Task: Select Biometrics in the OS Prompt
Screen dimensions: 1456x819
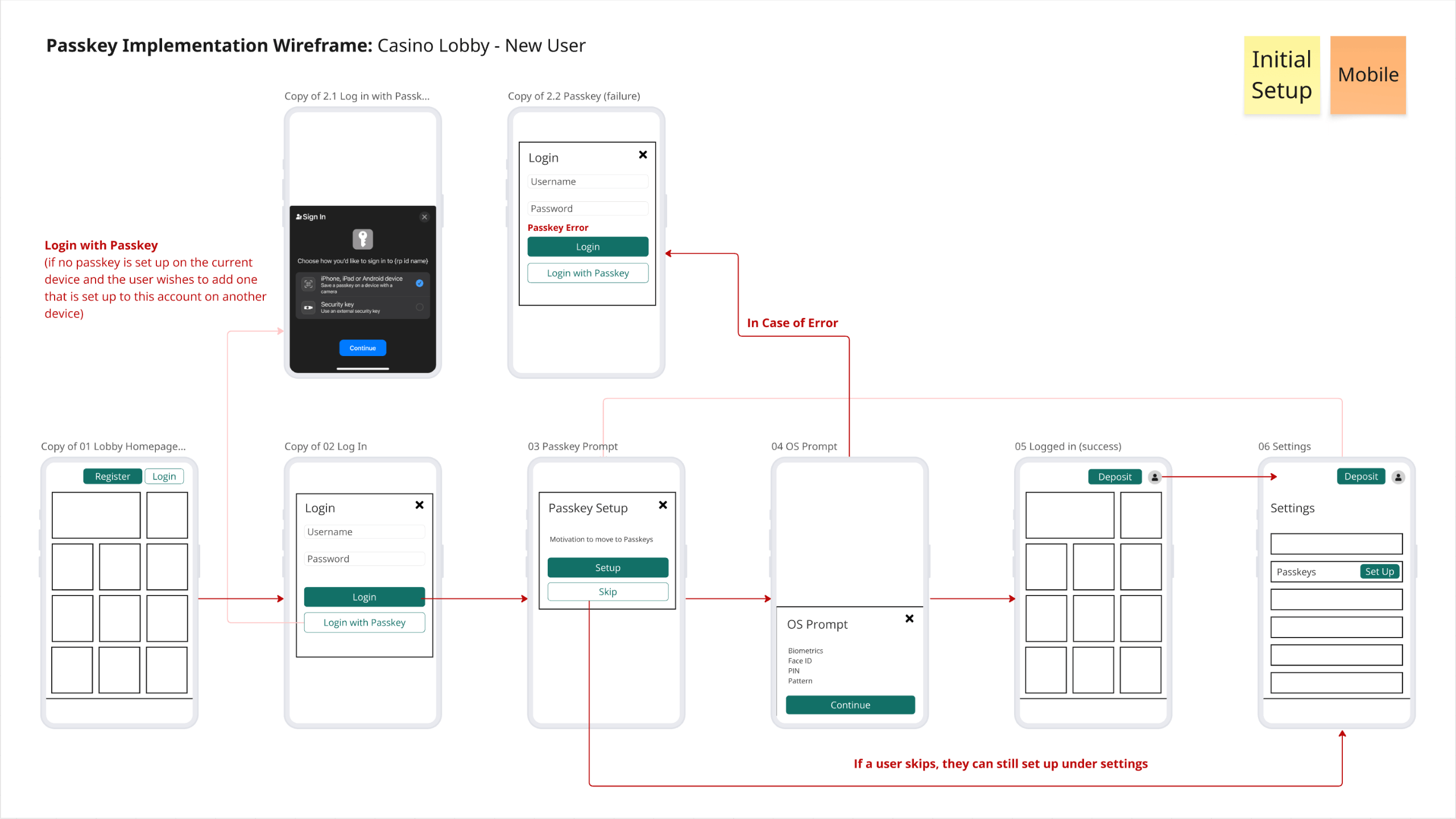Action: tap(805, 651)
